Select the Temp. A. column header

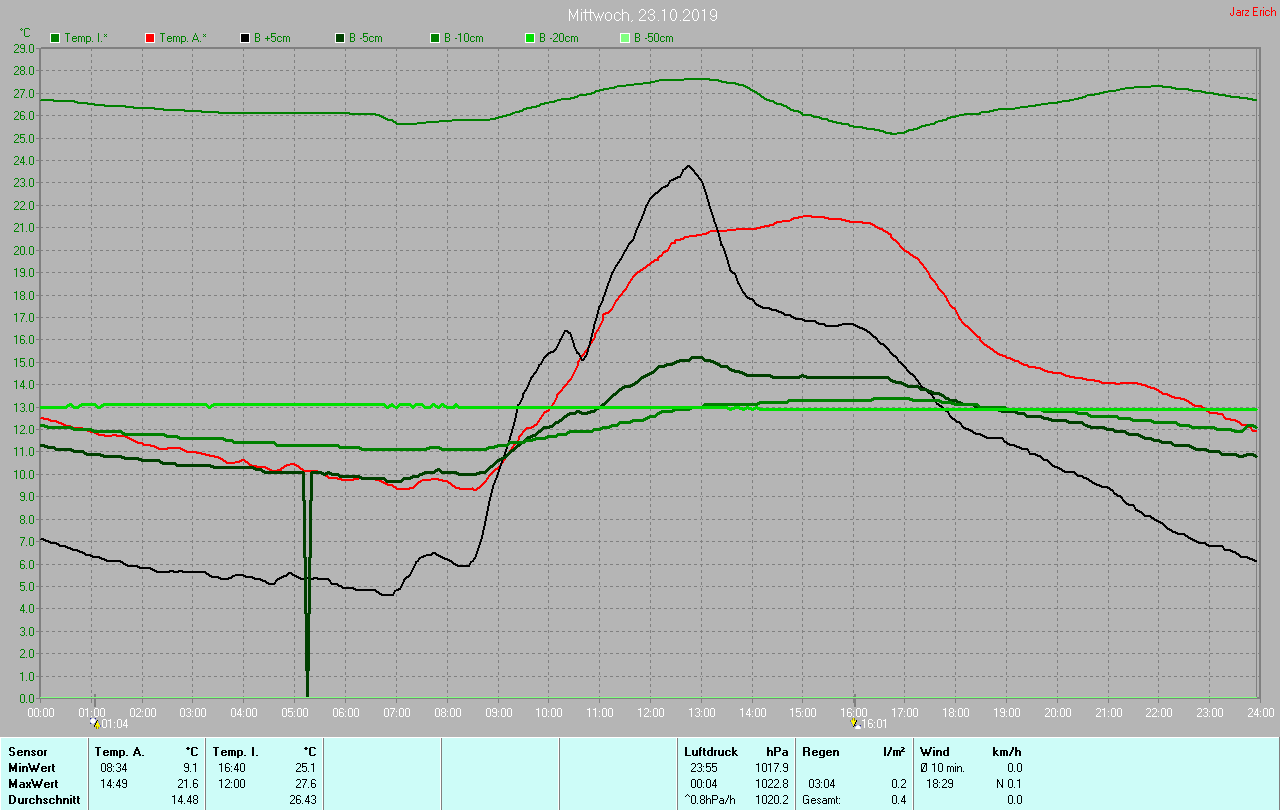[x=119, y=752]
